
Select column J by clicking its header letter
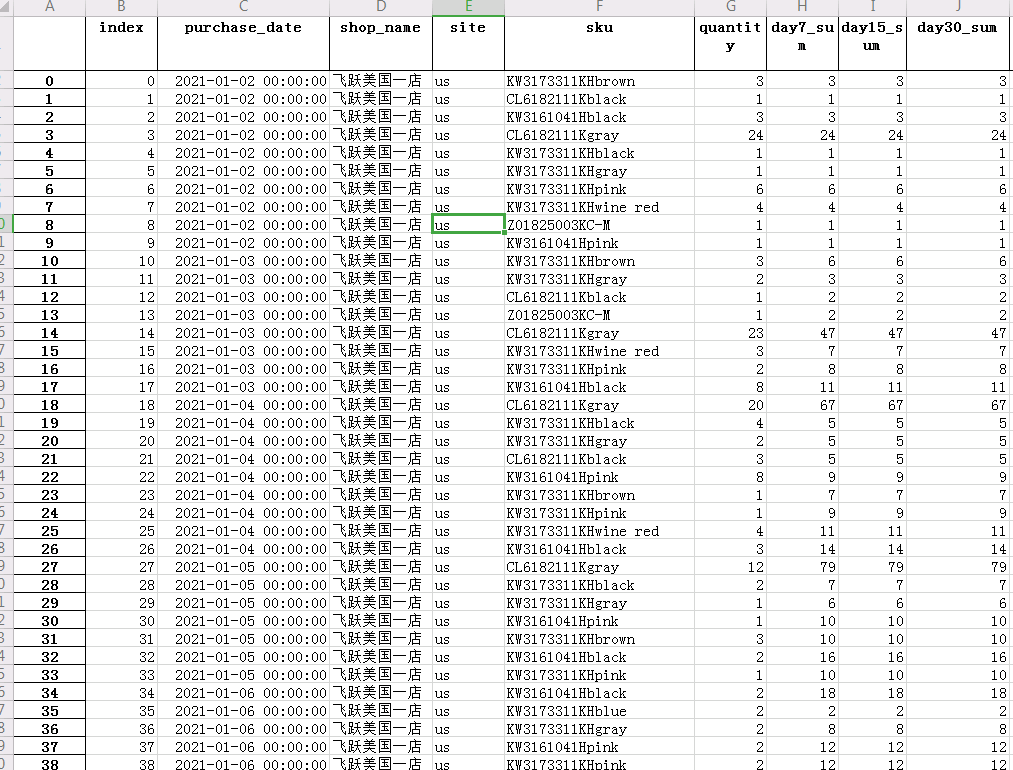tap(956, 8)
